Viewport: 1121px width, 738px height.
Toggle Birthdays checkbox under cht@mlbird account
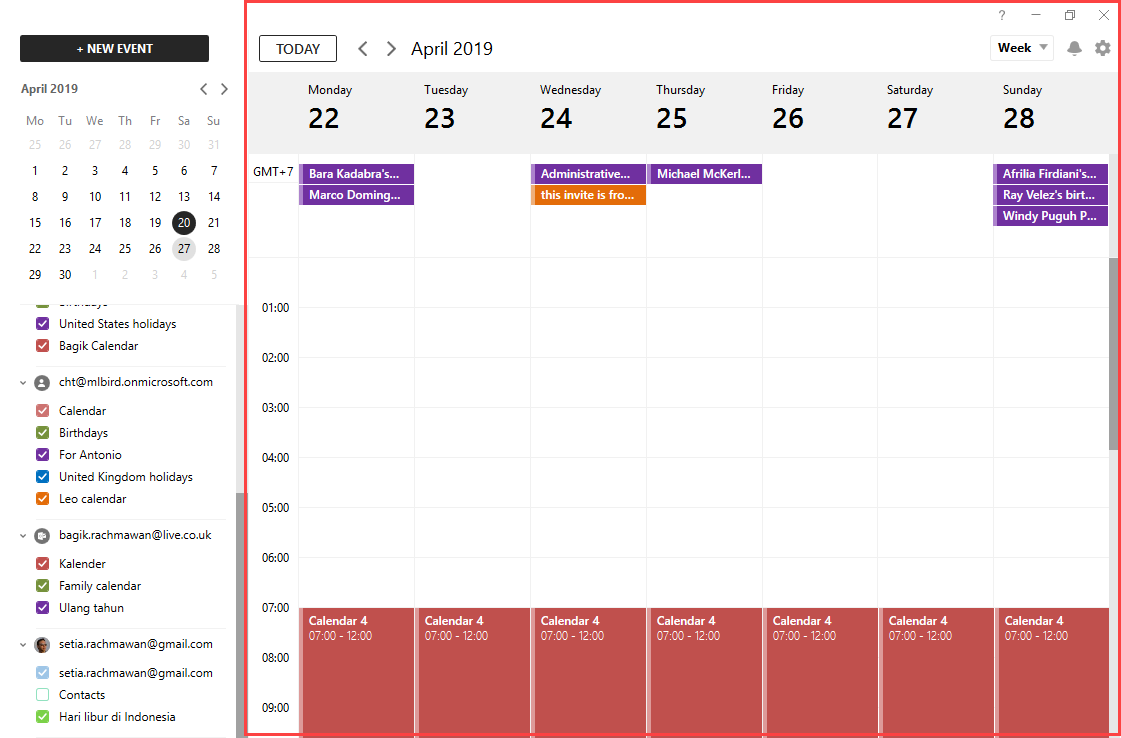[42, 433]
